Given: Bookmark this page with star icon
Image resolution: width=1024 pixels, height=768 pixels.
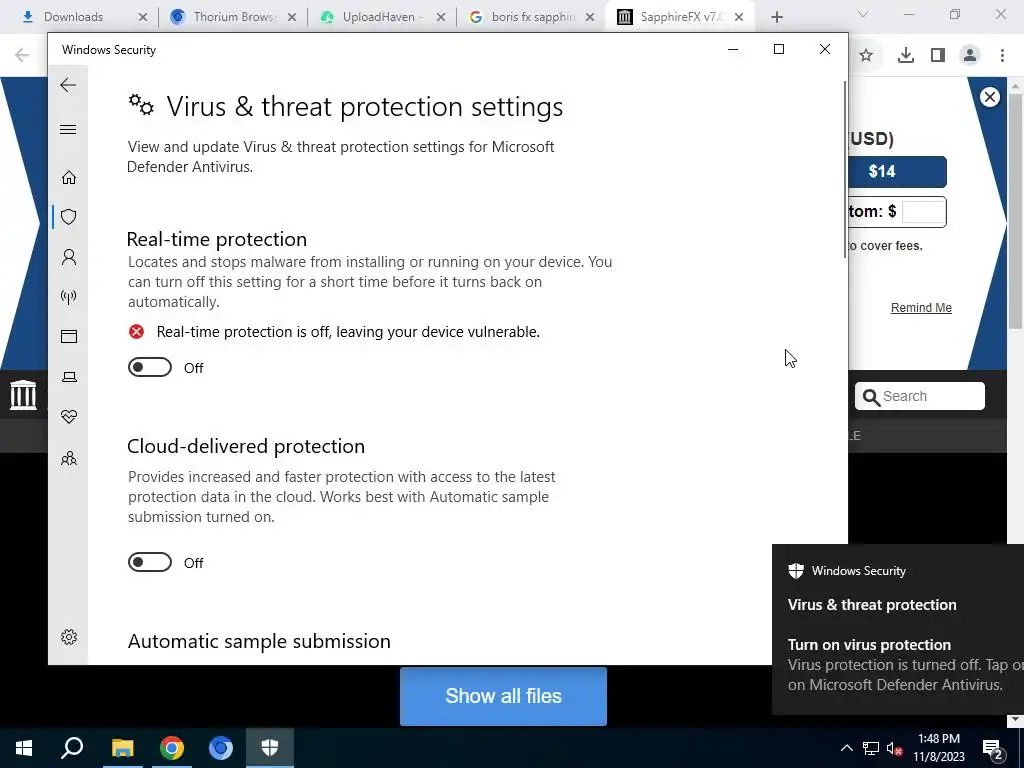Looking at the screenshot, I should pos(866,56).
